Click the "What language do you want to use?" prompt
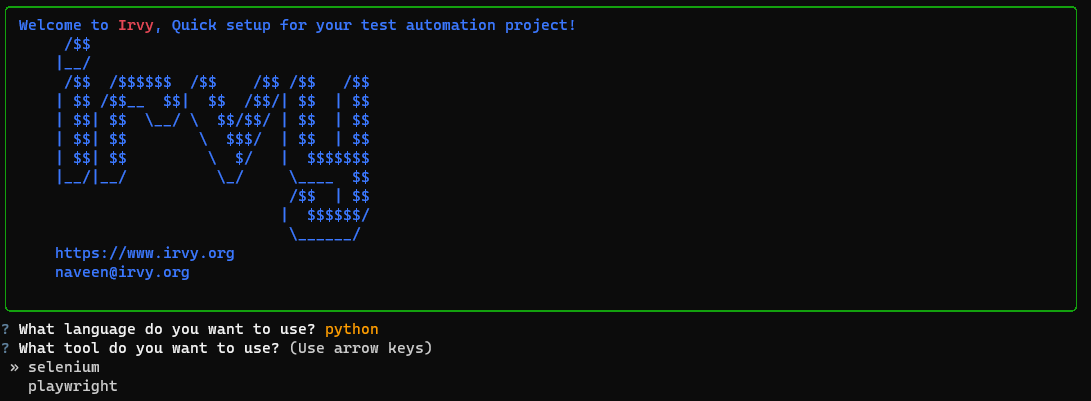1091x401 pixels. [167, 329]
